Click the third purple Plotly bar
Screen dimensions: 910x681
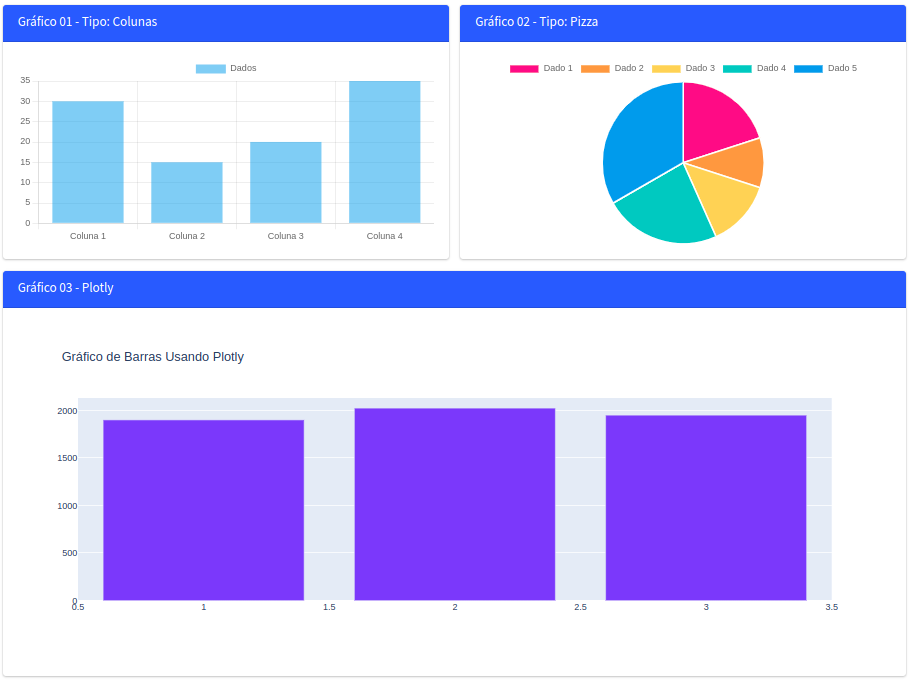pos(706,508)
